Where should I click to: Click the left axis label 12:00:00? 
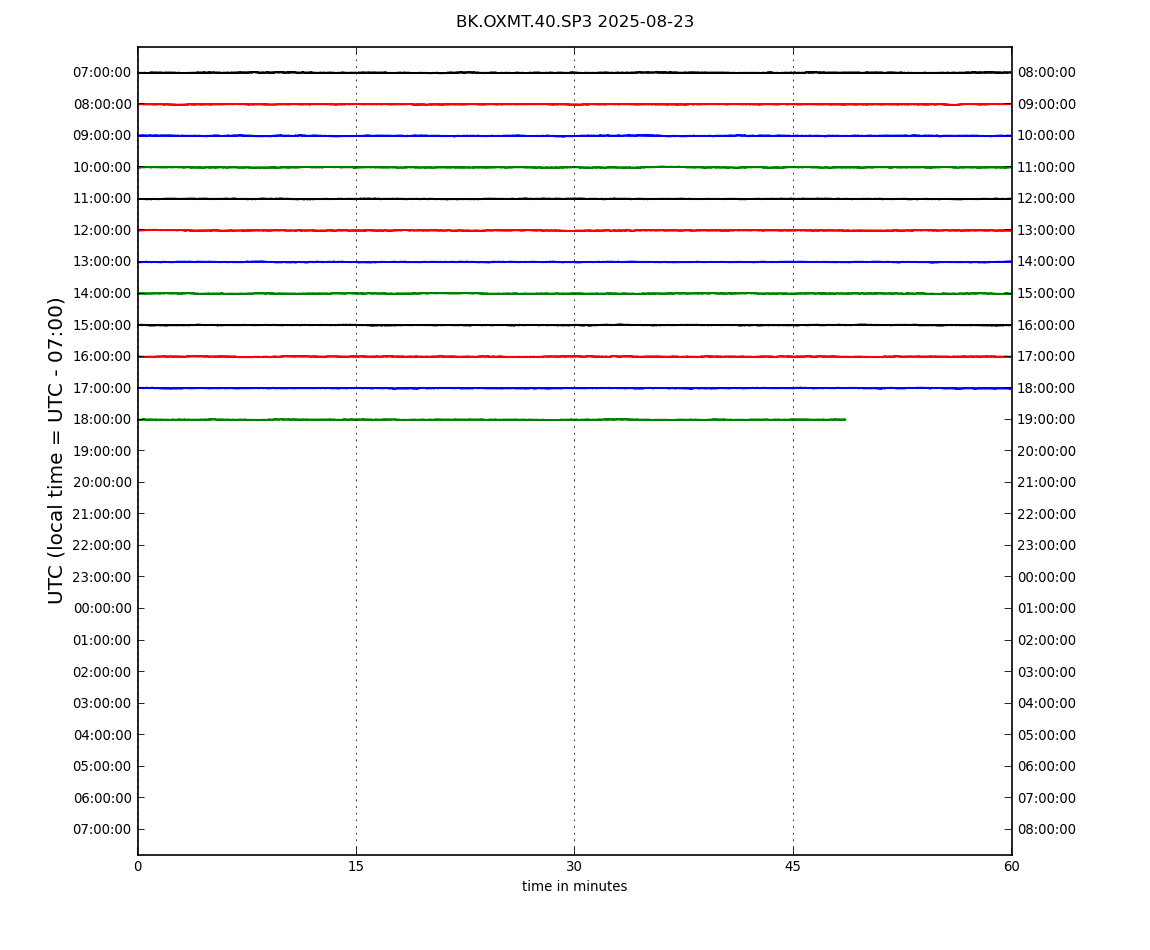(x=102, y=230)
